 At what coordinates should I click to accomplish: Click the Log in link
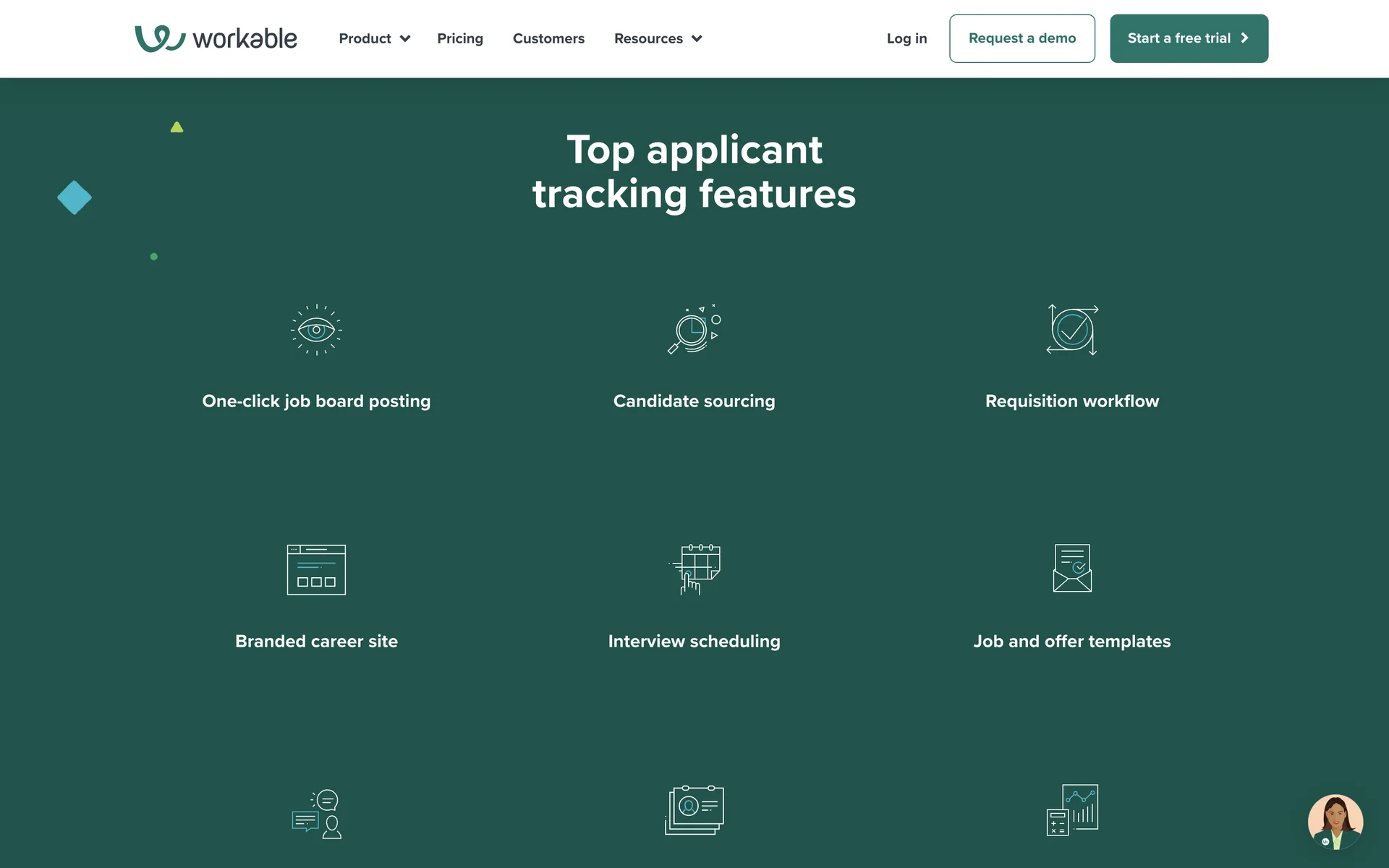(x=906, y=38)
